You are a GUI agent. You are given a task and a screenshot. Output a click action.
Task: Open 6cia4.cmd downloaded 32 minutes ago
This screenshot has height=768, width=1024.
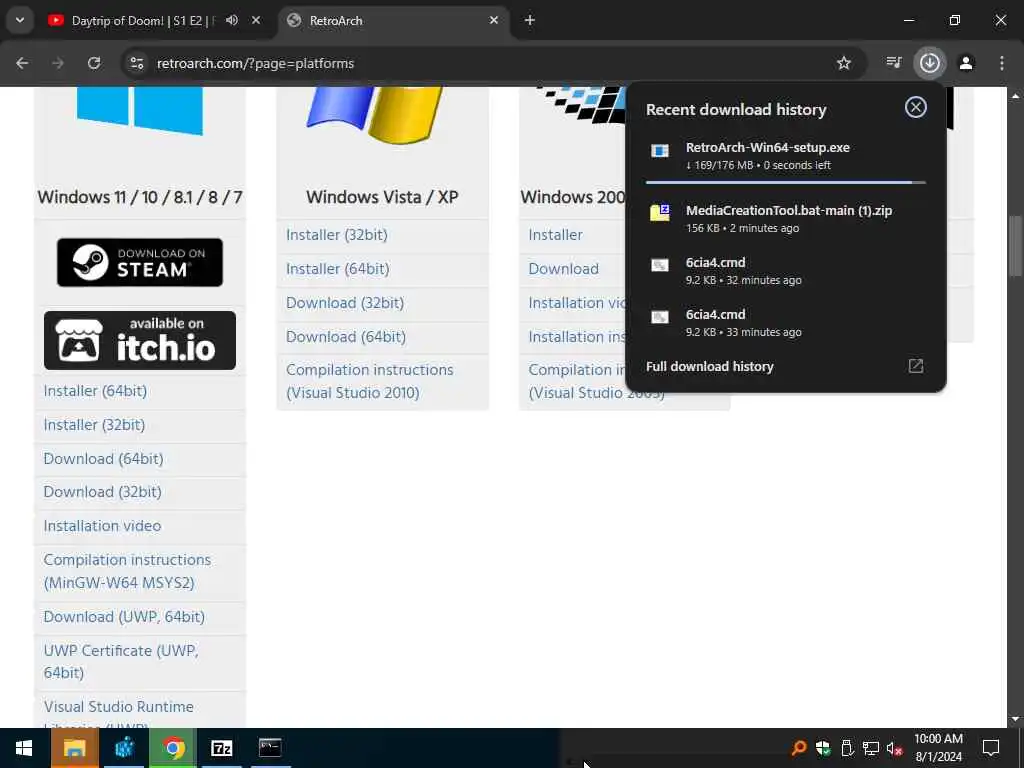pos(785,270)
